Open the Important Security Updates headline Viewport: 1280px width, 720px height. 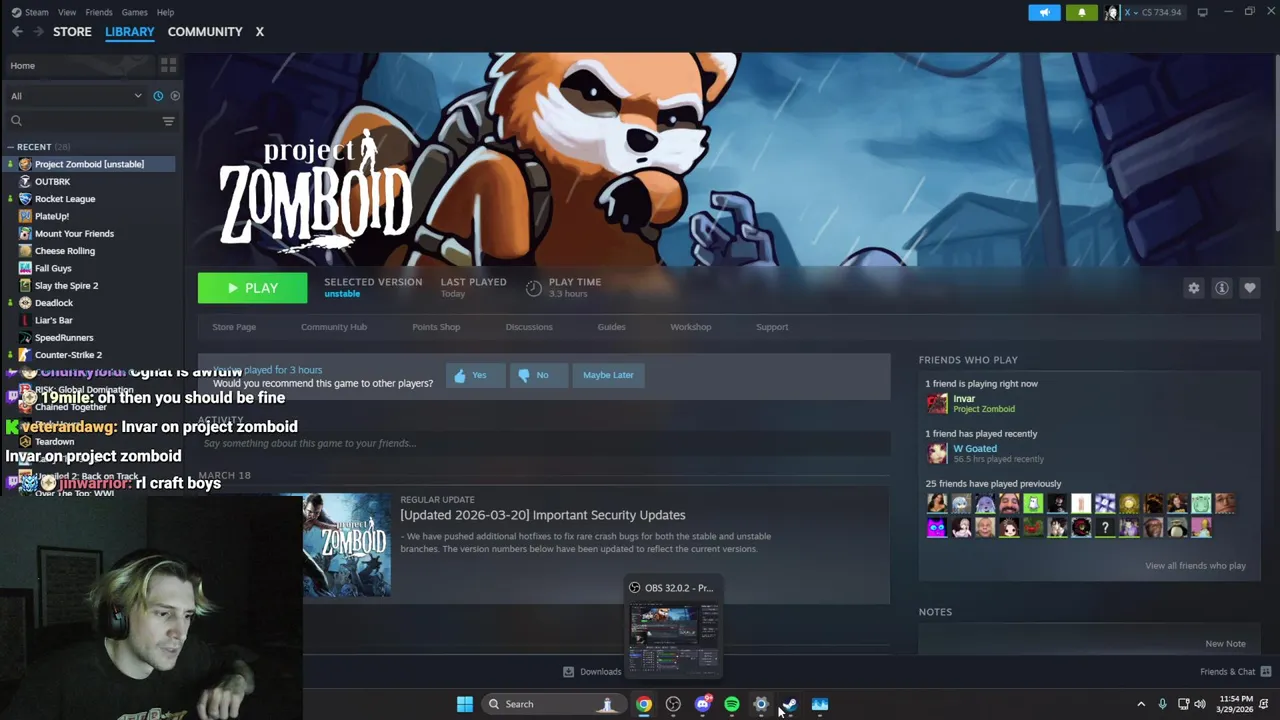(x=543, y=515)
